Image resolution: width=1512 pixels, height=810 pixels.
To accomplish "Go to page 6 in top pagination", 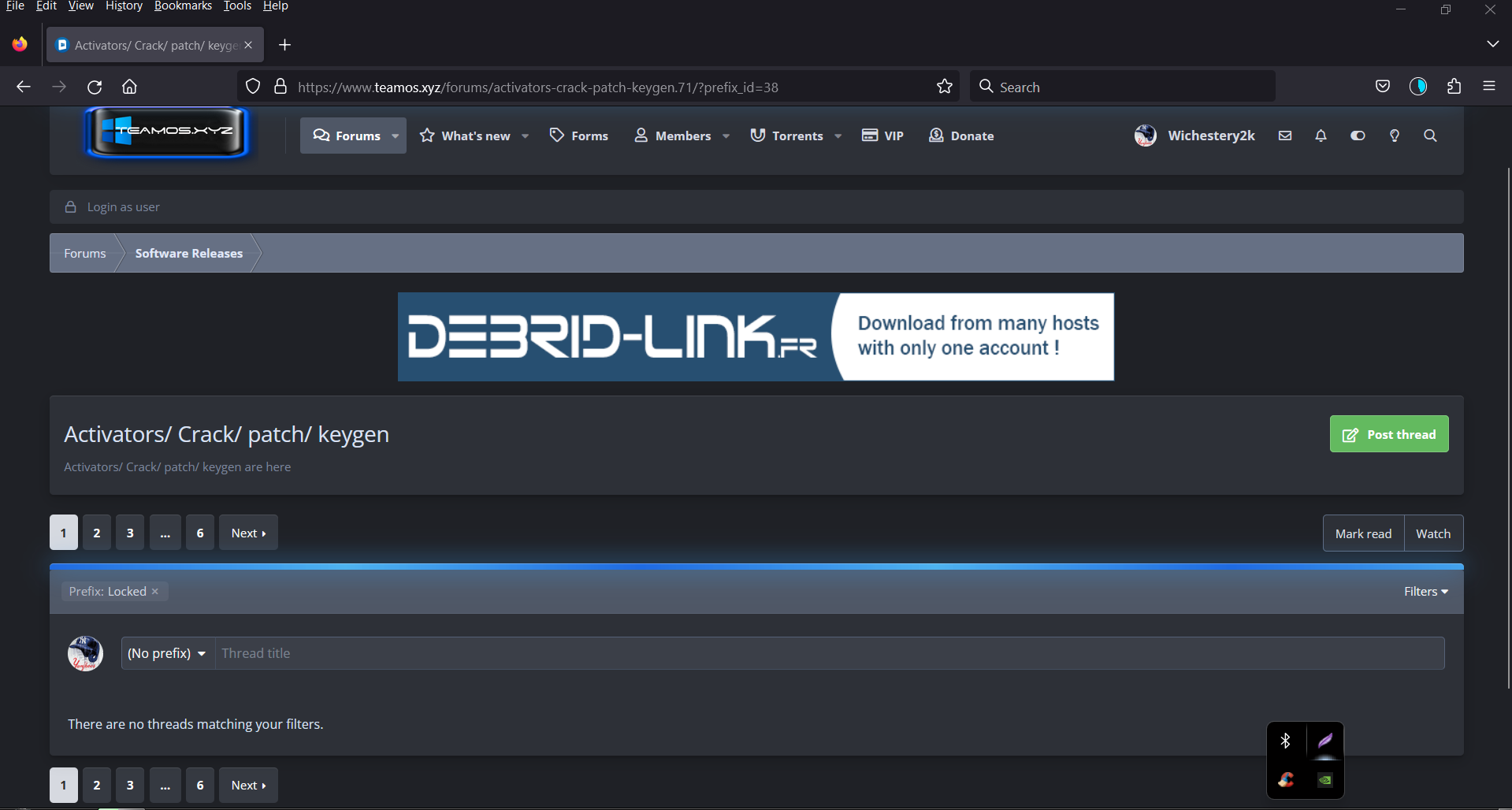I will 200,533.
